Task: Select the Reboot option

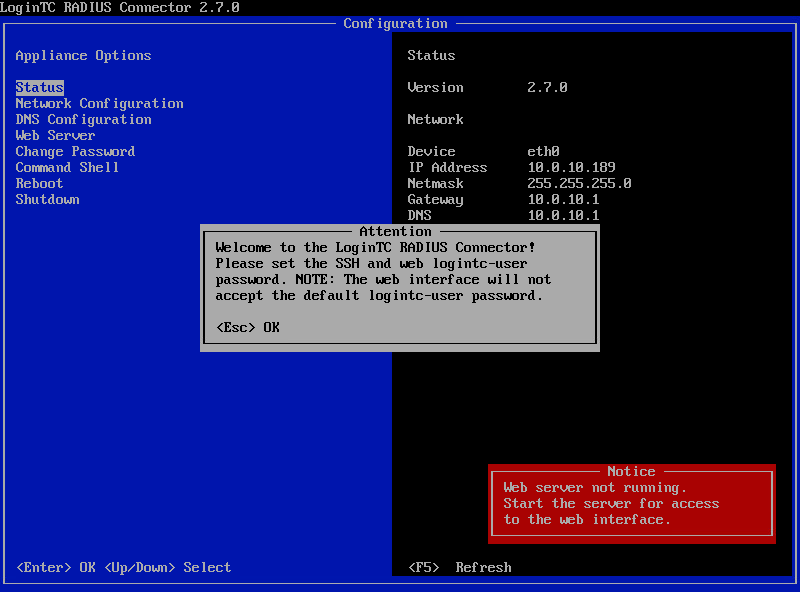Action: 39,183
